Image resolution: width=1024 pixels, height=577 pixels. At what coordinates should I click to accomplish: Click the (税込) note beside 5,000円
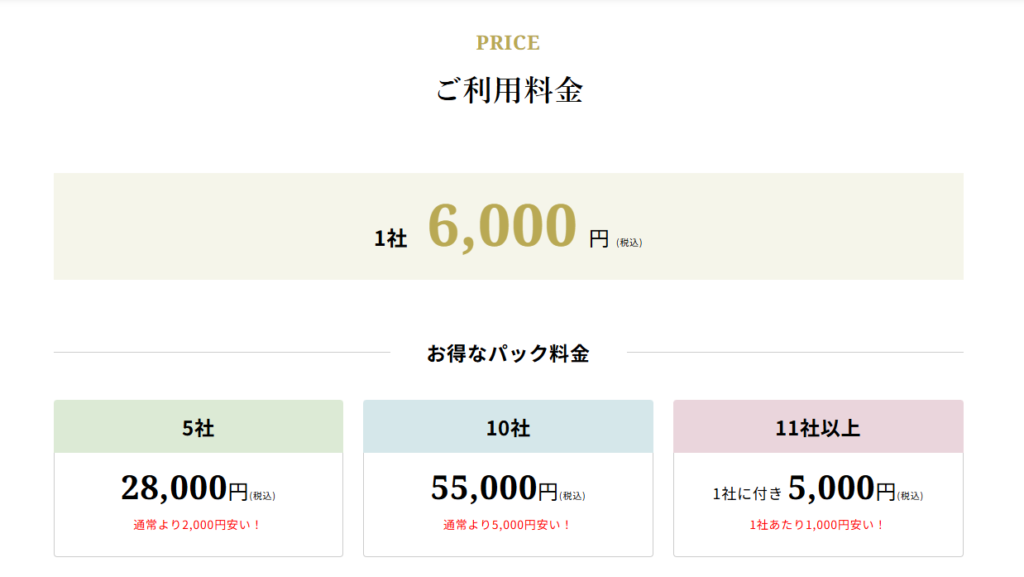pos(910,495)
